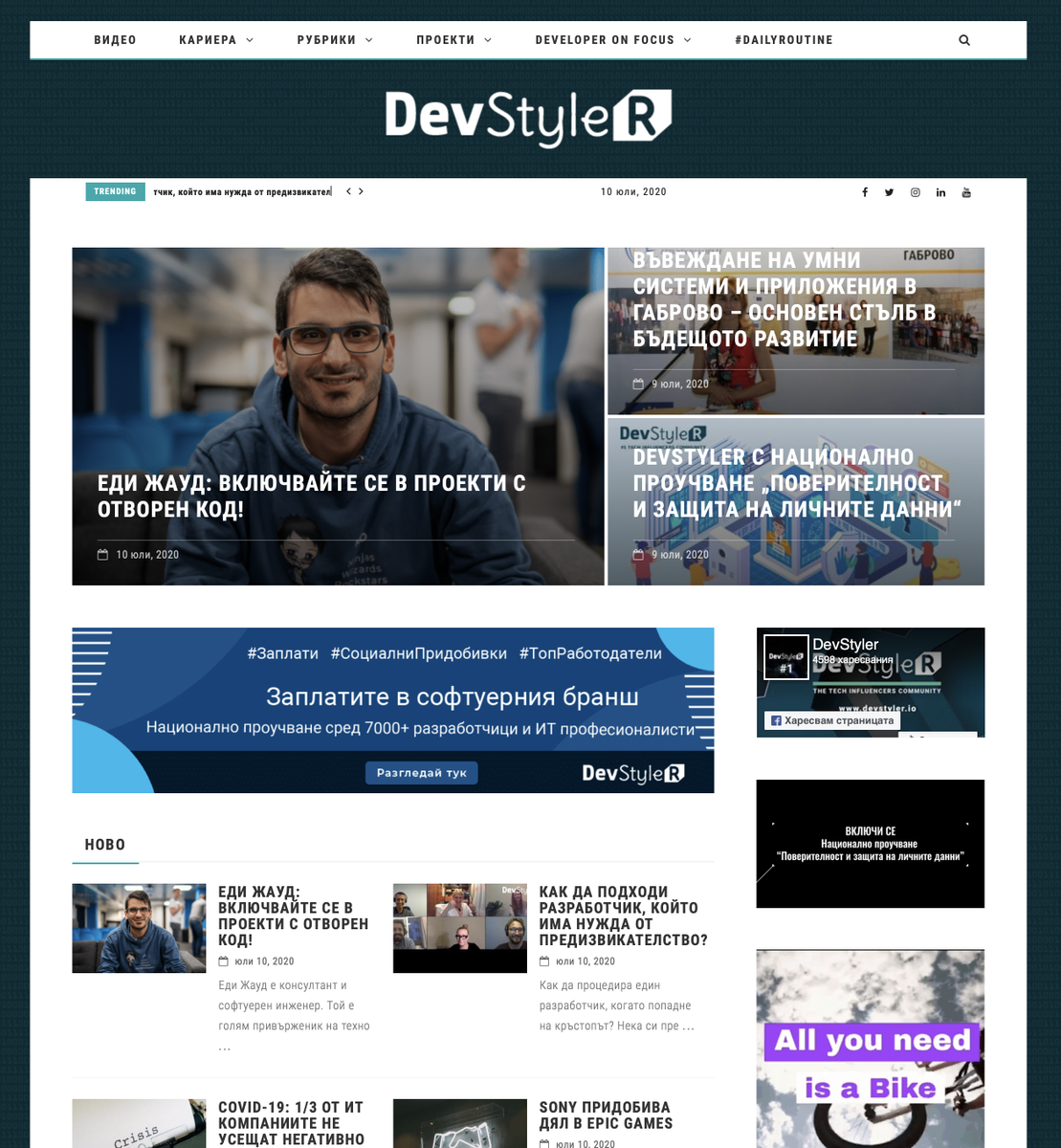Open Еди Жауд article thumbnail in НОВО list
1061x1148 pixels.
coord(139,928)
